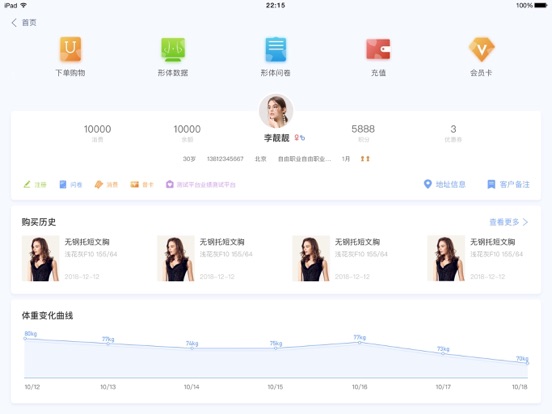
Task: Open 地址信息 address information
Action: (x=445, y=184)
